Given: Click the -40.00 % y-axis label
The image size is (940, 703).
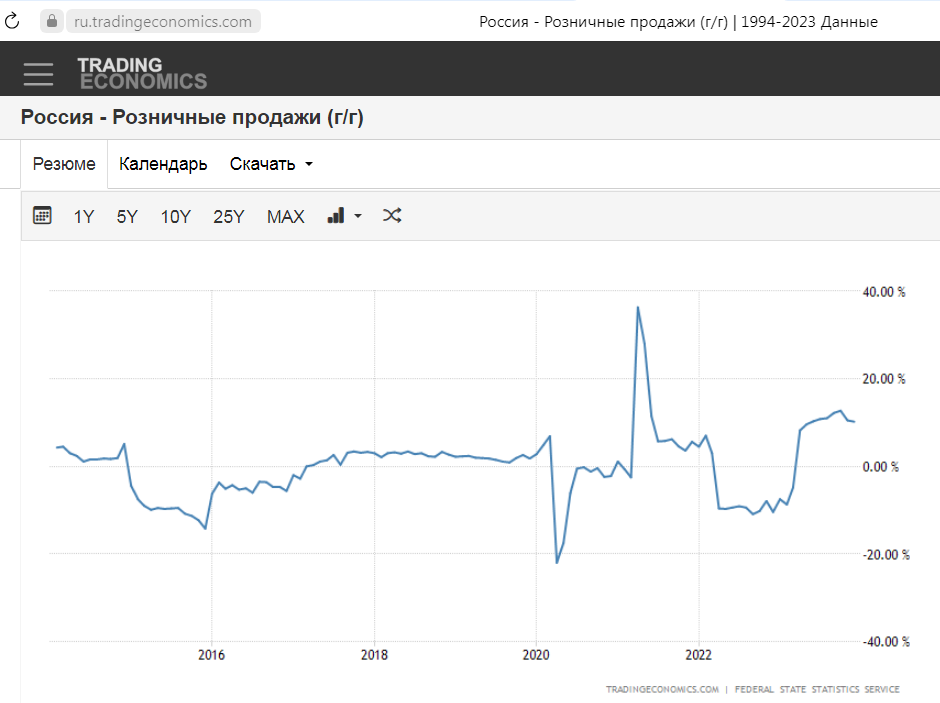Looking at the screenshot, I should click(x=886, y=642).
